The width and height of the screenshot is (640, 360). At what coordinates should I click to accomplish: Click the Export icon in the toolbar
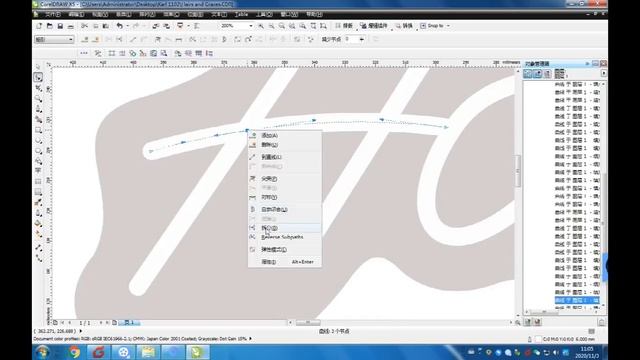[167, 26]
